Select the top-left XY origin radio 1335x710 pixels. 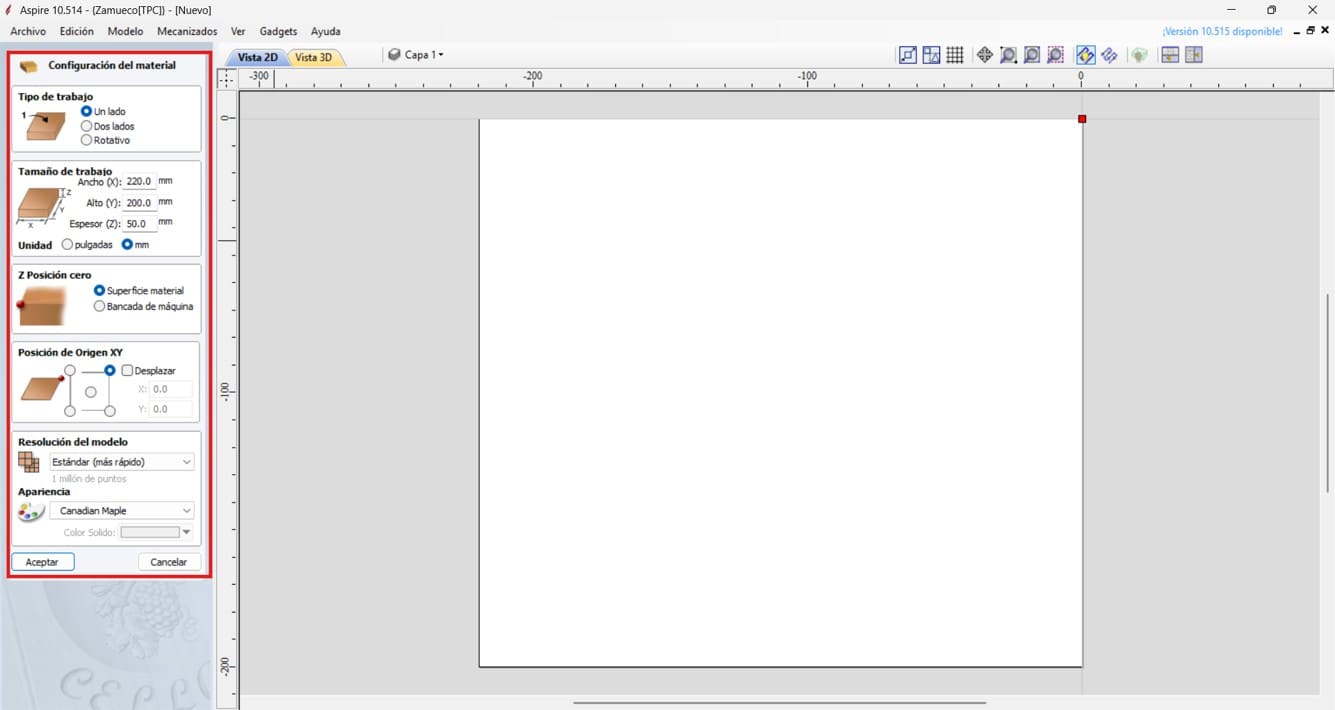pyautogui.click(x=70, y=370)
